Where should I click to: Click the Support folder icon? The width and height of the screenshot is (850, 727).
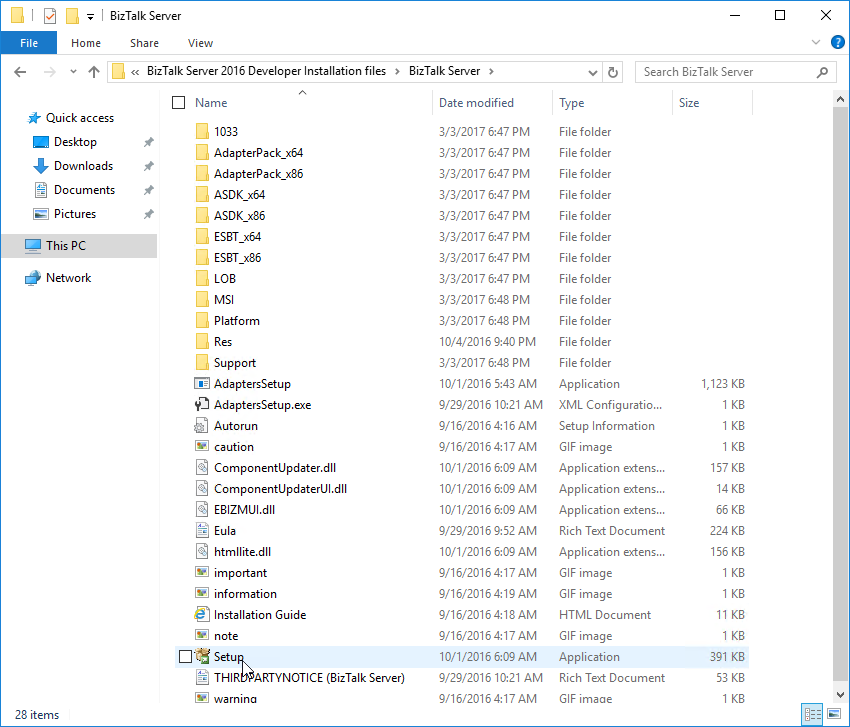pyautogui.click(x=202, y=363)
